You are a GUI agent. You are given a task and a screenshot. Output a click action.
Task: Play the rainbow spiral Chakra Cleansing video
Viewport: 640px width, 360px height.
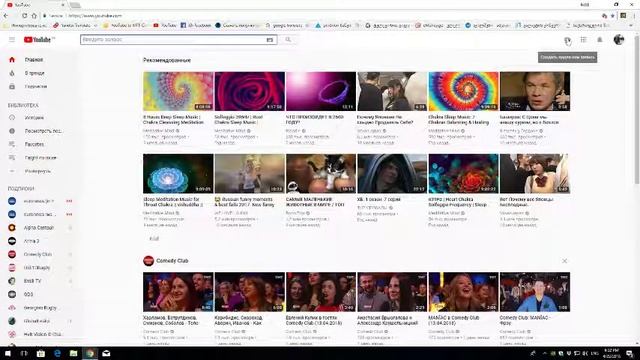tap(178, 91)
